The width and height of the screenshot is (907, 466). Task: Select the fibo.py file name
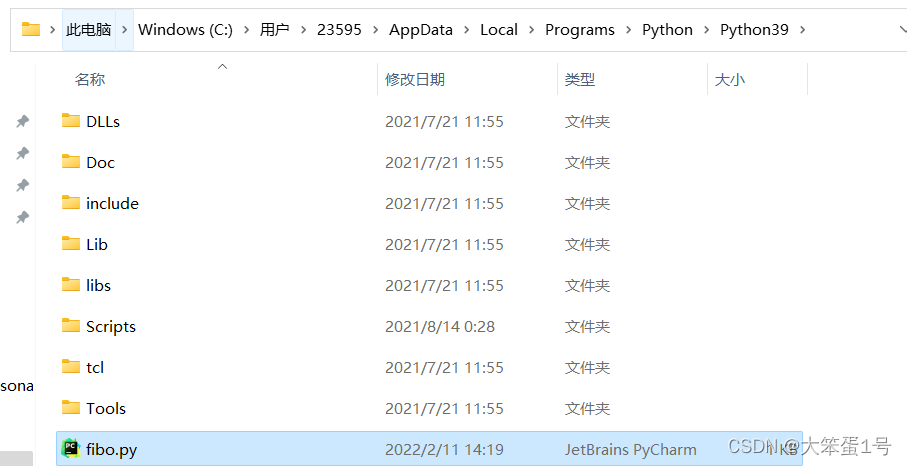[112, 450]
